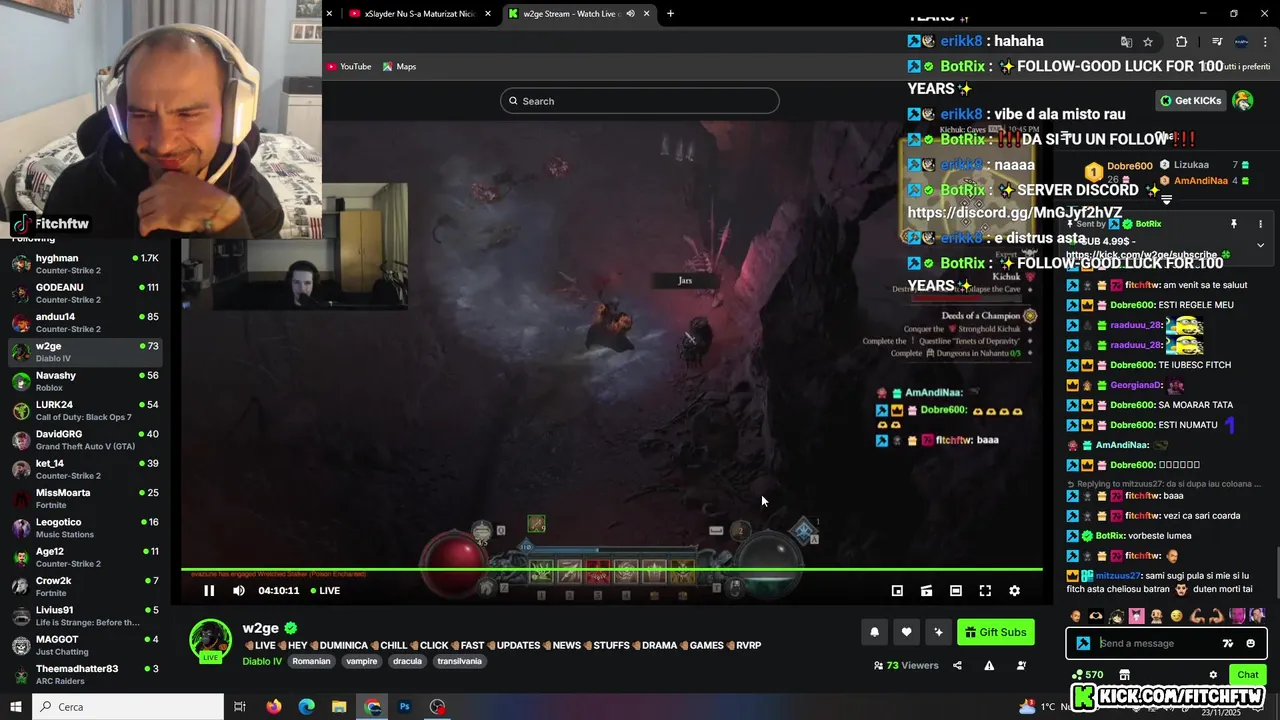This screenshot has width=1280, height=720.
Task: Click the Get KICKs button
Action: (x=1190, y=101)
